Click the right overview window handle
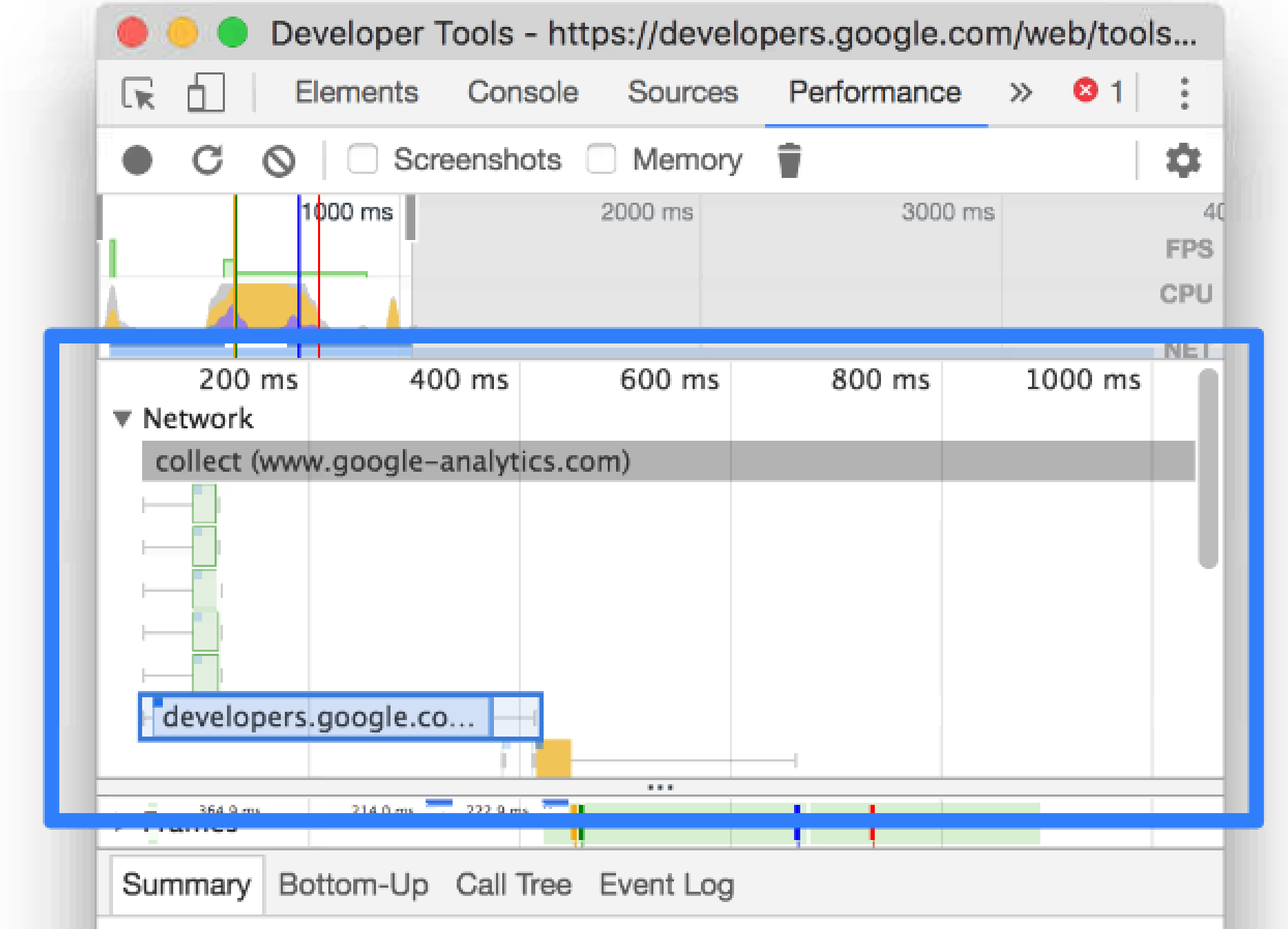This screenshot has width=1288, height=929. coord(410,218)
